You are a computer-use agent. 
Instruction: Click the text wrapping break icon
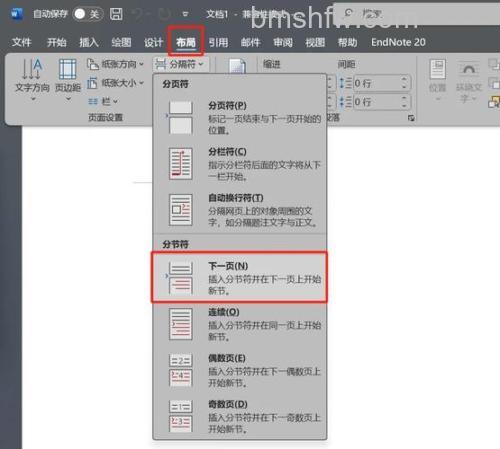(181, 210)
